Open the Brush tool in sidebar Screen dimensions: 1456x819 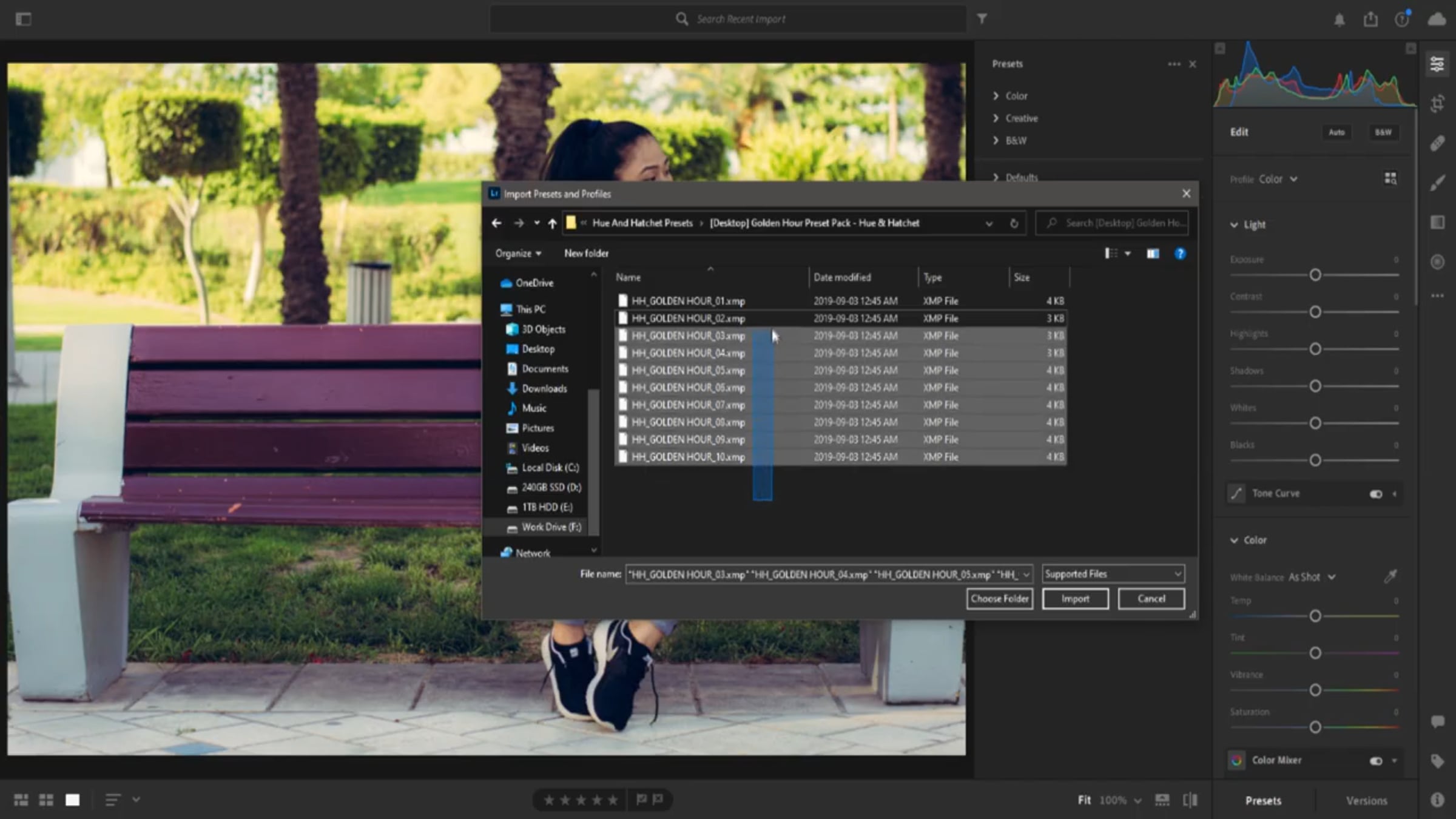[x=1437, y=183]
